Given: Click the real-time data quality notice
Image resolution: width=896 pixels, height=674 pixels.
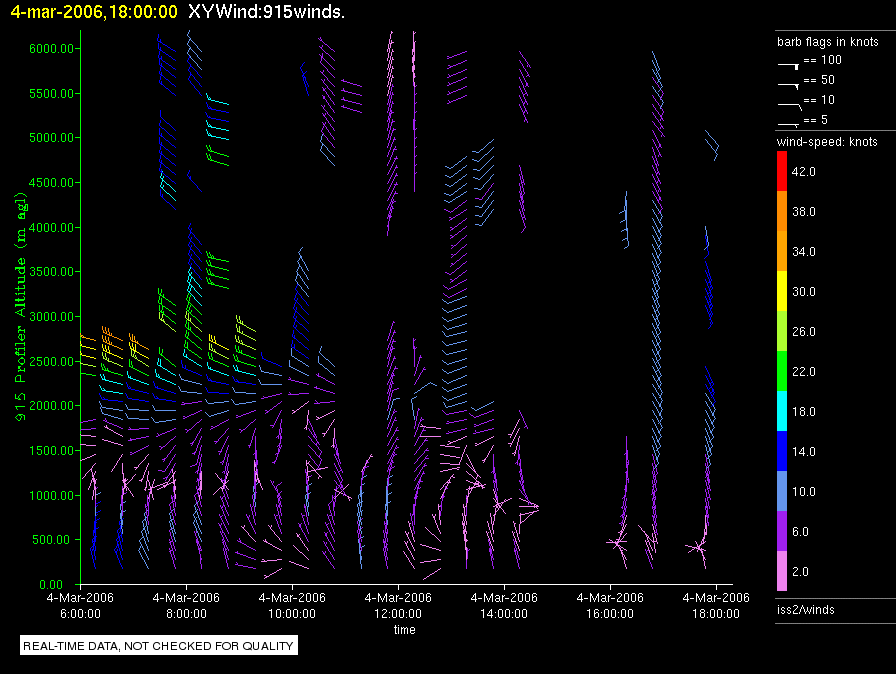Looking at the screenshot, I should 159,646.
